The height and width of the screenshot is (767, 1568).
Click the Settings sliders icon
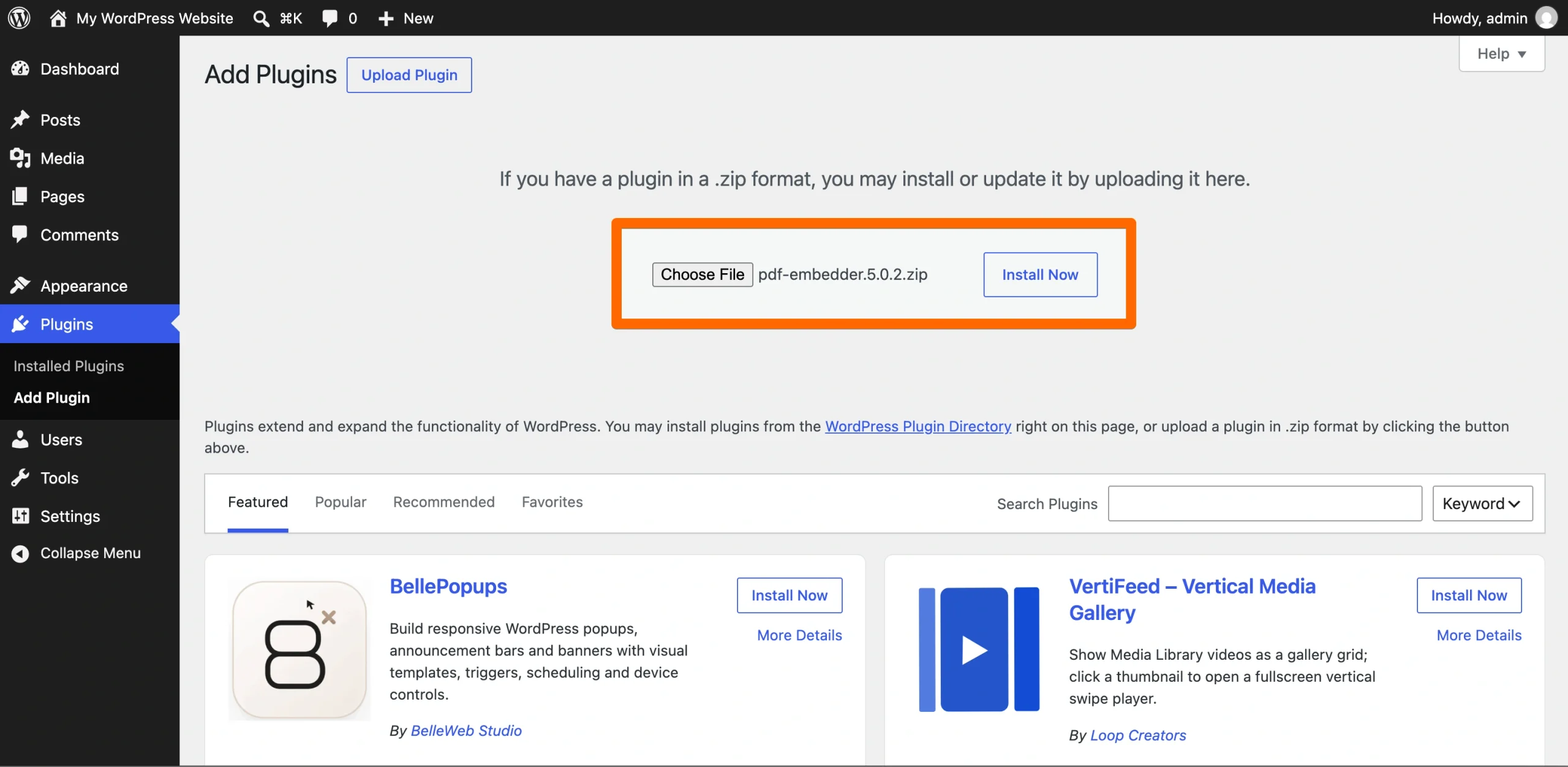point(20,516)
